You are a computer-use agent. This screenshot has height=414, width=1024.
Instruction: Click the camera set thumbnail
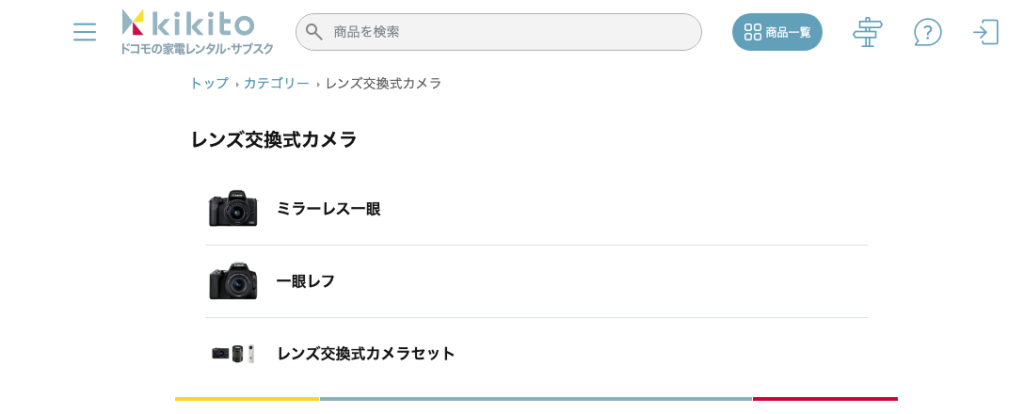pos(233,353)
